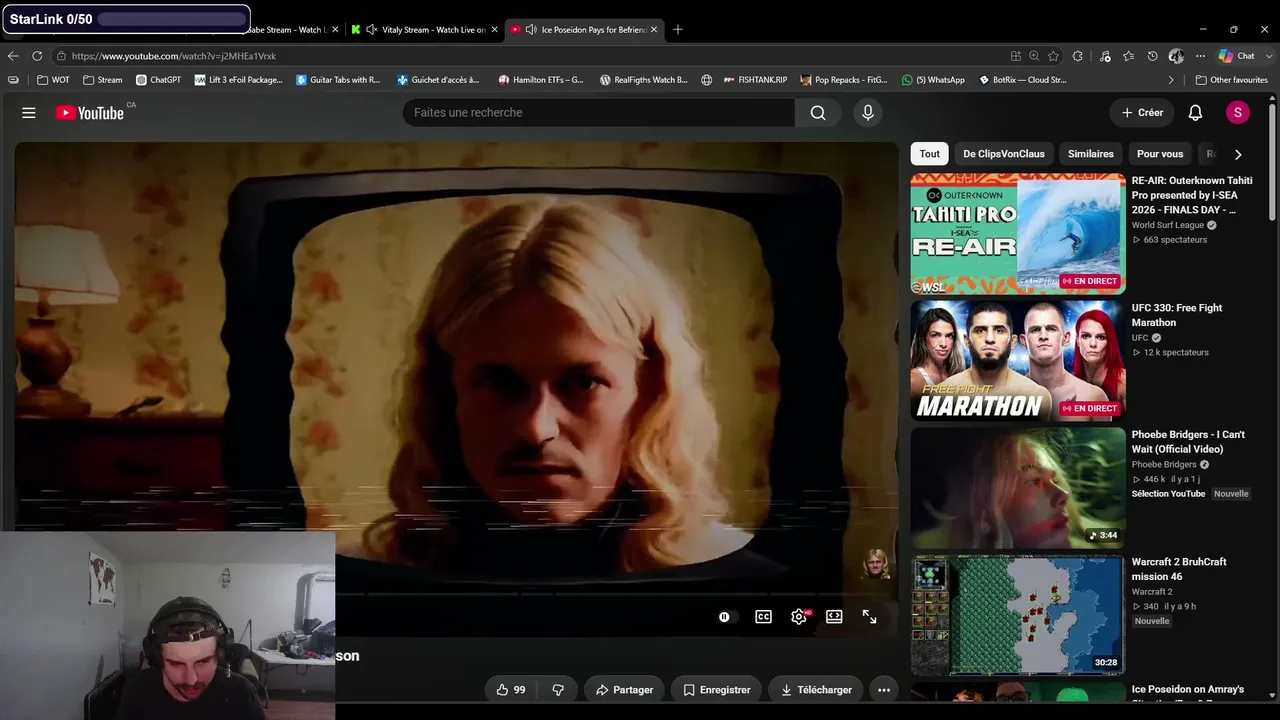Open the Stream bookmarks folder
Viewport: 1280px width, 720px height.
103,80
